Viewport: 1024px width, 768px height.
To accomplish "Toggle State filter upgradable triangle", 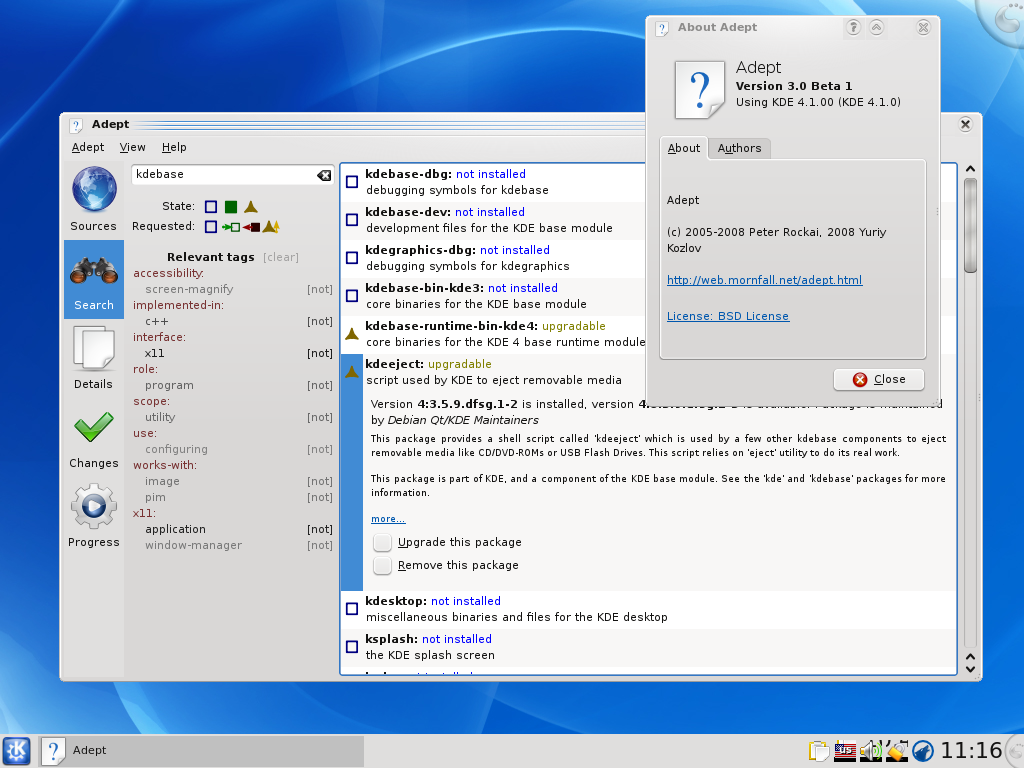I will 251,207.
